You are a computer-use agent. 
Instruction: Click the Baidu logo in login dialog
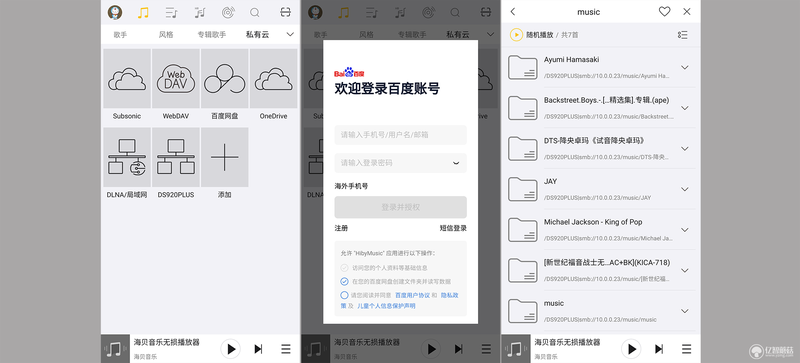pyautogui.click(x=349, y=72)
